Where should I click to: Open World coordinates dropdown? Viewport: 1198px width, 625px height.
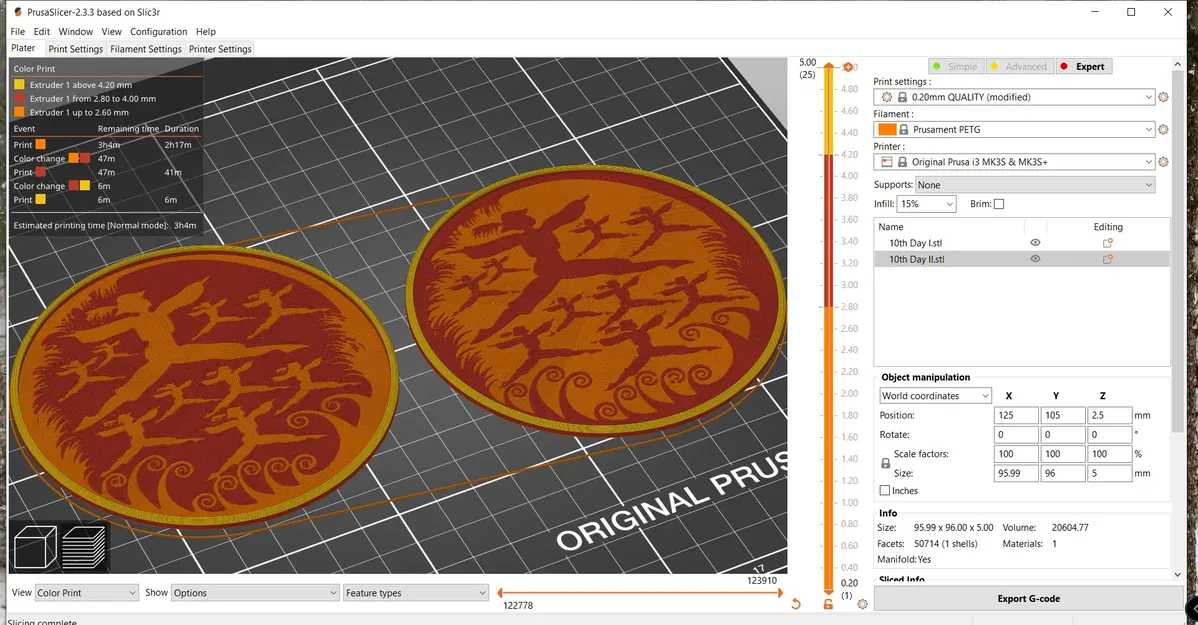click(x=935, y=396)
